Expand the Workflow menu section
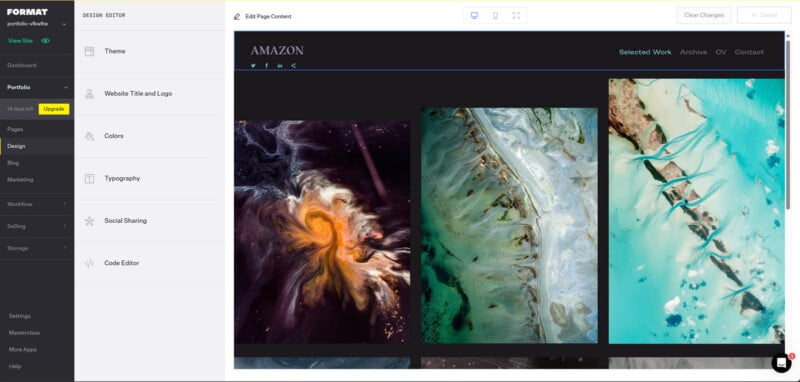Screen dimensions: 800x382 click(x=37, y=204)
